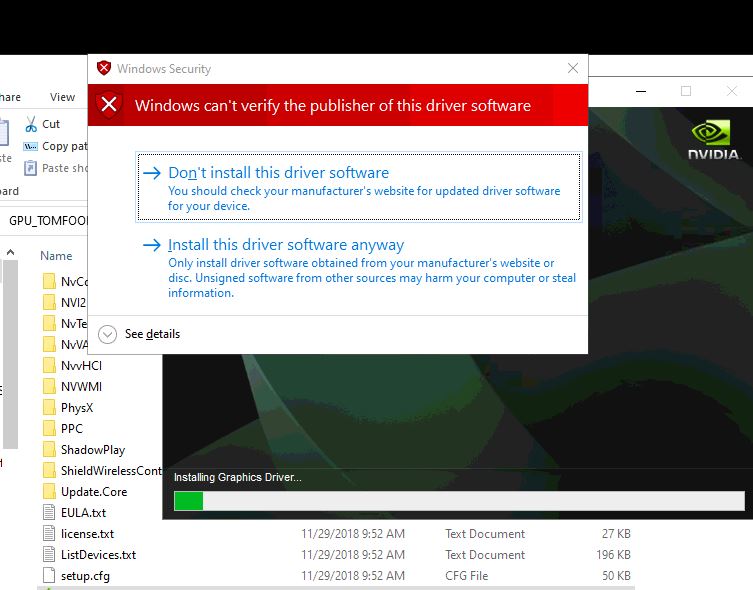Click the Windows Security shield title icon
Image resolution: width=753 pixels, height=590 pixels.
[104, 68]
